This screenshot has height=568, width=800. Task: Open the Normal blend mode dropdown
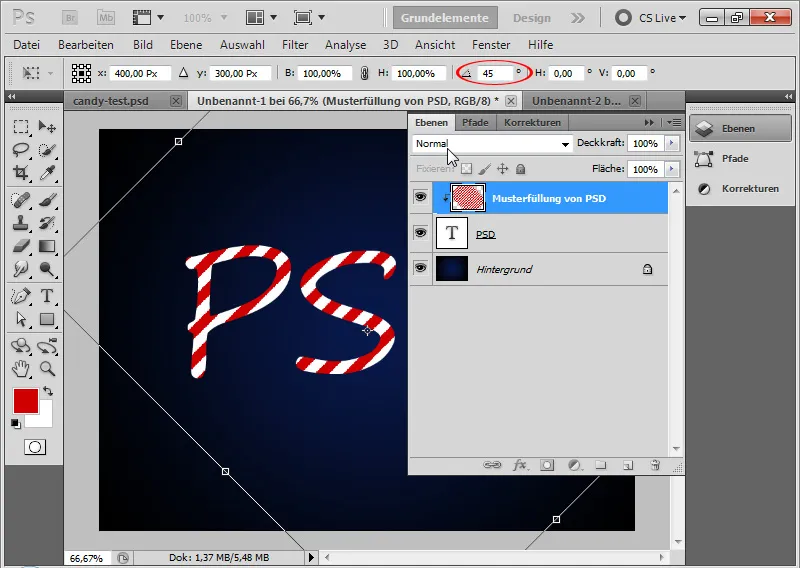[492, 144]
